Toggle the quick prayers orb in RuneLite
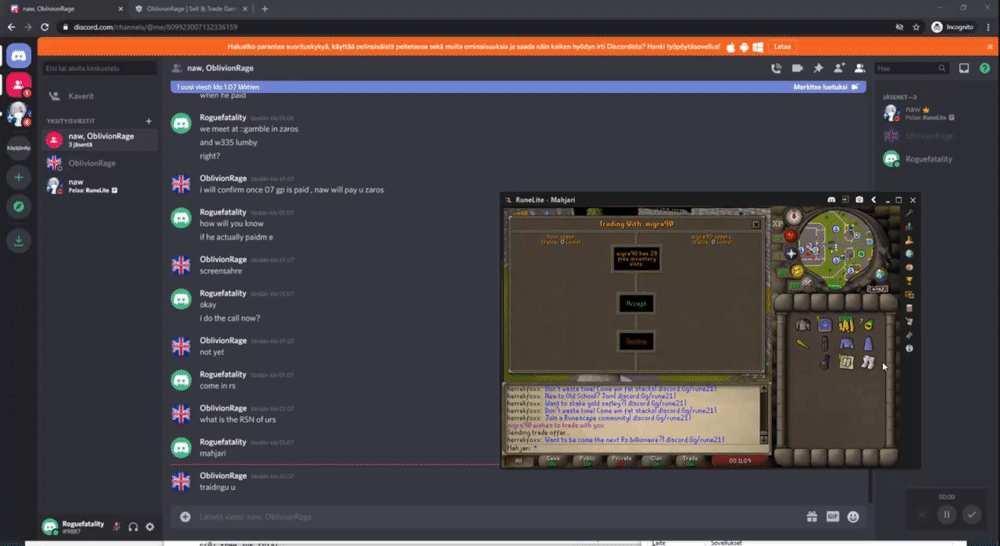The height and width of the screenshot is (546, 1000). point(790,253)
